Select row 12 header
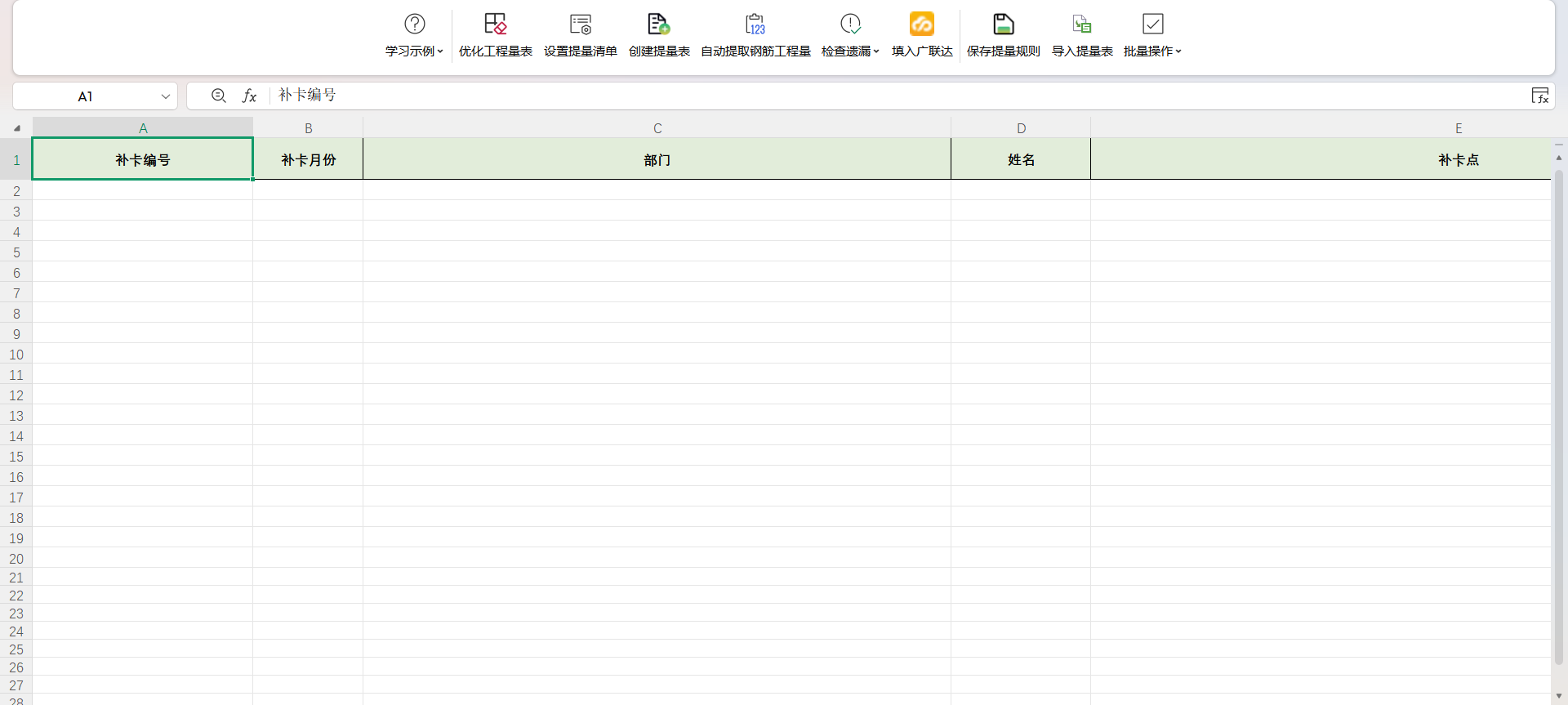 click(16, 395)
